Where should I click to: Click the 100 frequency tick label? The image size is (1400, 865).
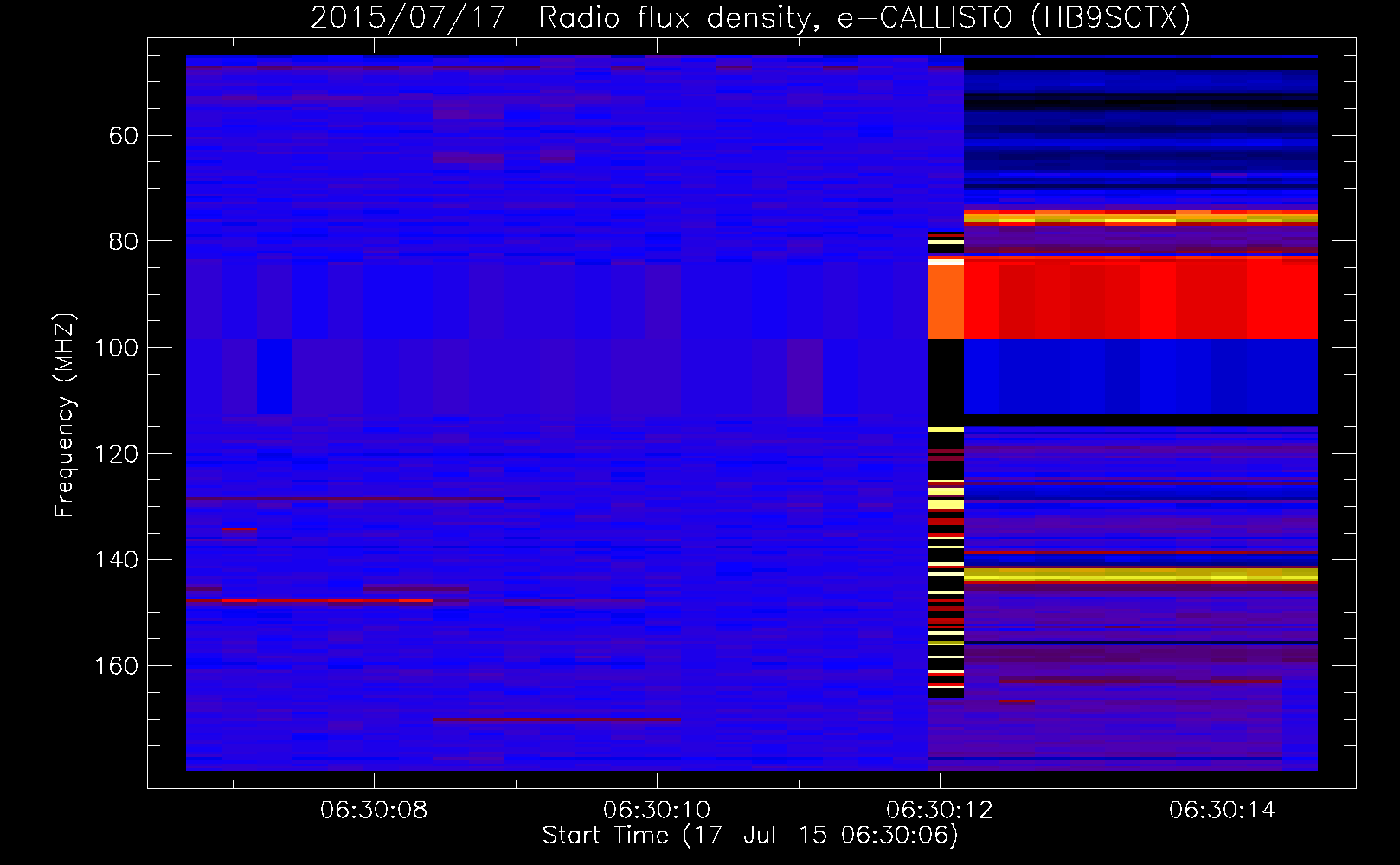pos(117,348)
